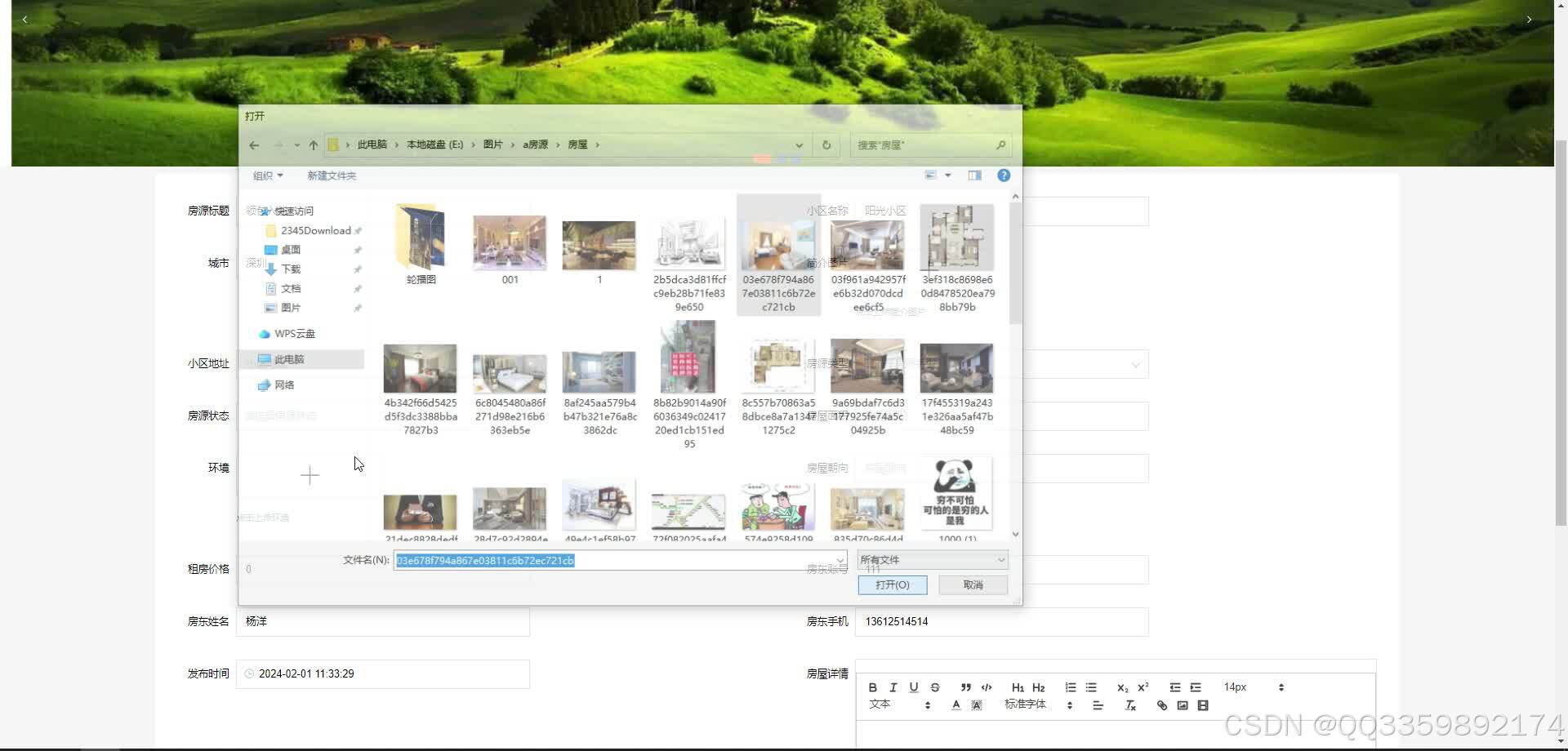Select 此电脑 in the address breadcrumb
1568x751 pixels.
[372, 144]
